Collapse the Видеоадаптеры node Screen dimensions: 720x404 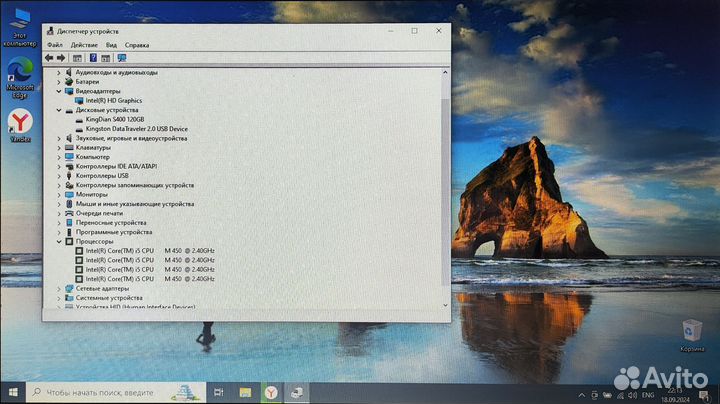pyautogui.click(x=59, y=91)
